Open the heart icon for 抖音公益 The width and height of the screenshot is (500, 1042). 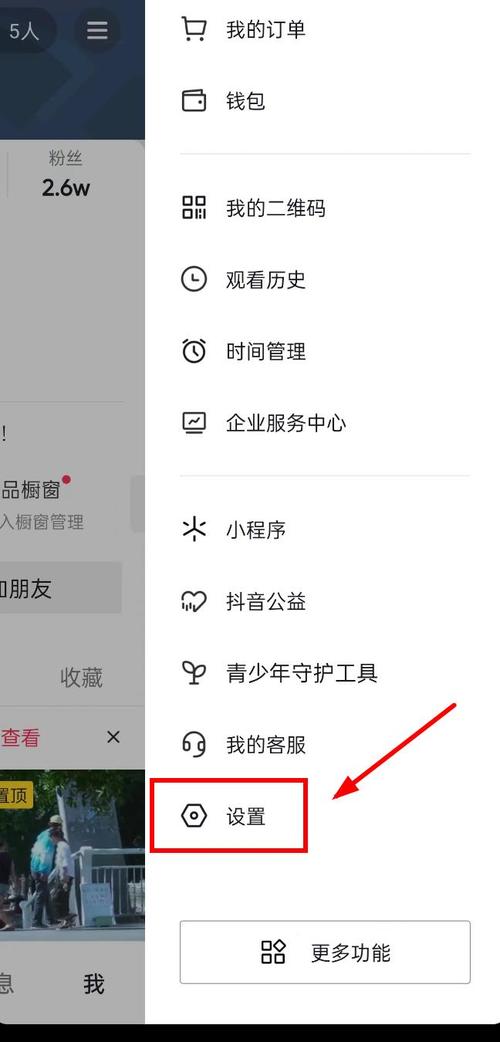click(194, 601)
